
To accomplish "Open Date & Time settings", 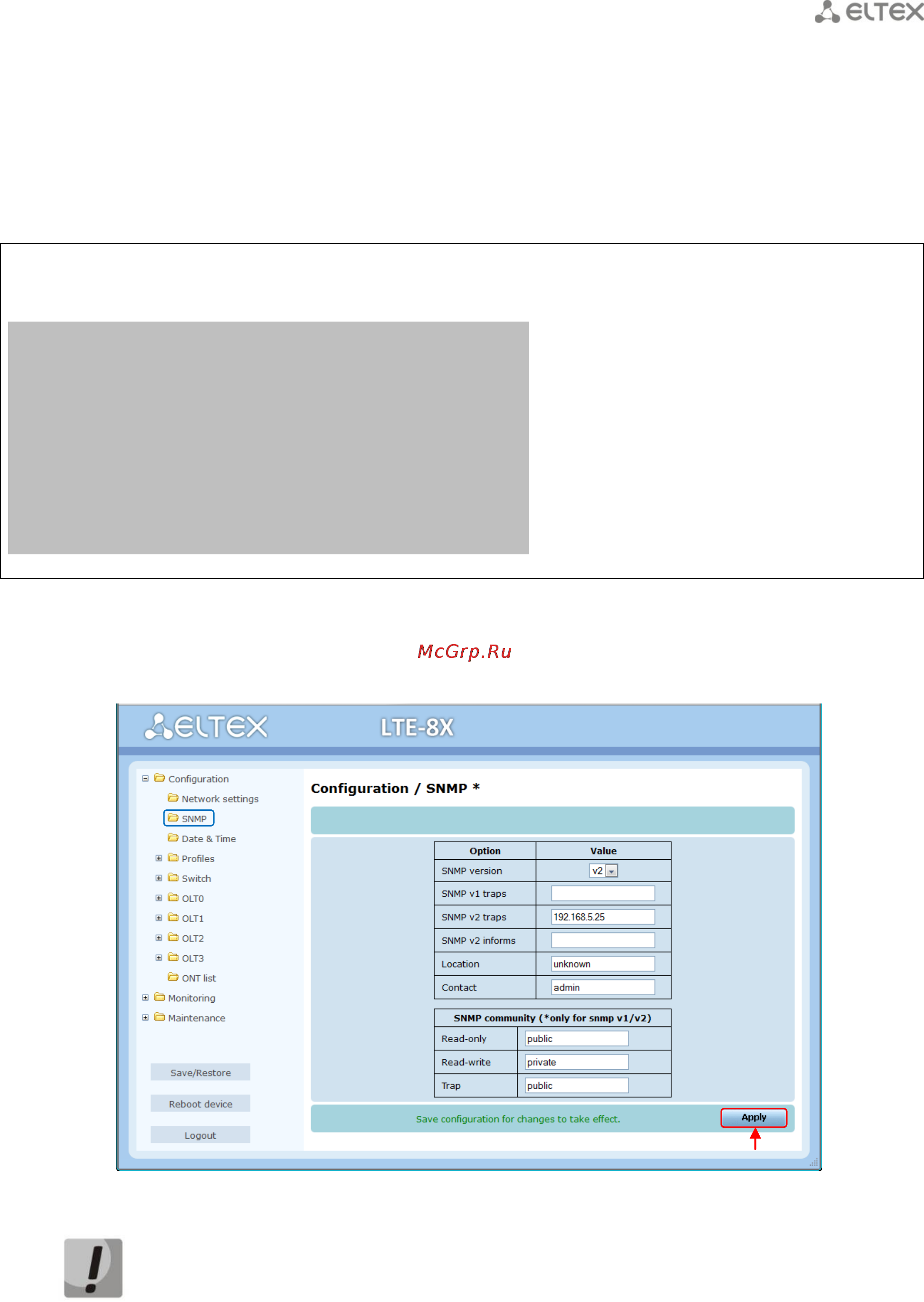I will [209, 838].
